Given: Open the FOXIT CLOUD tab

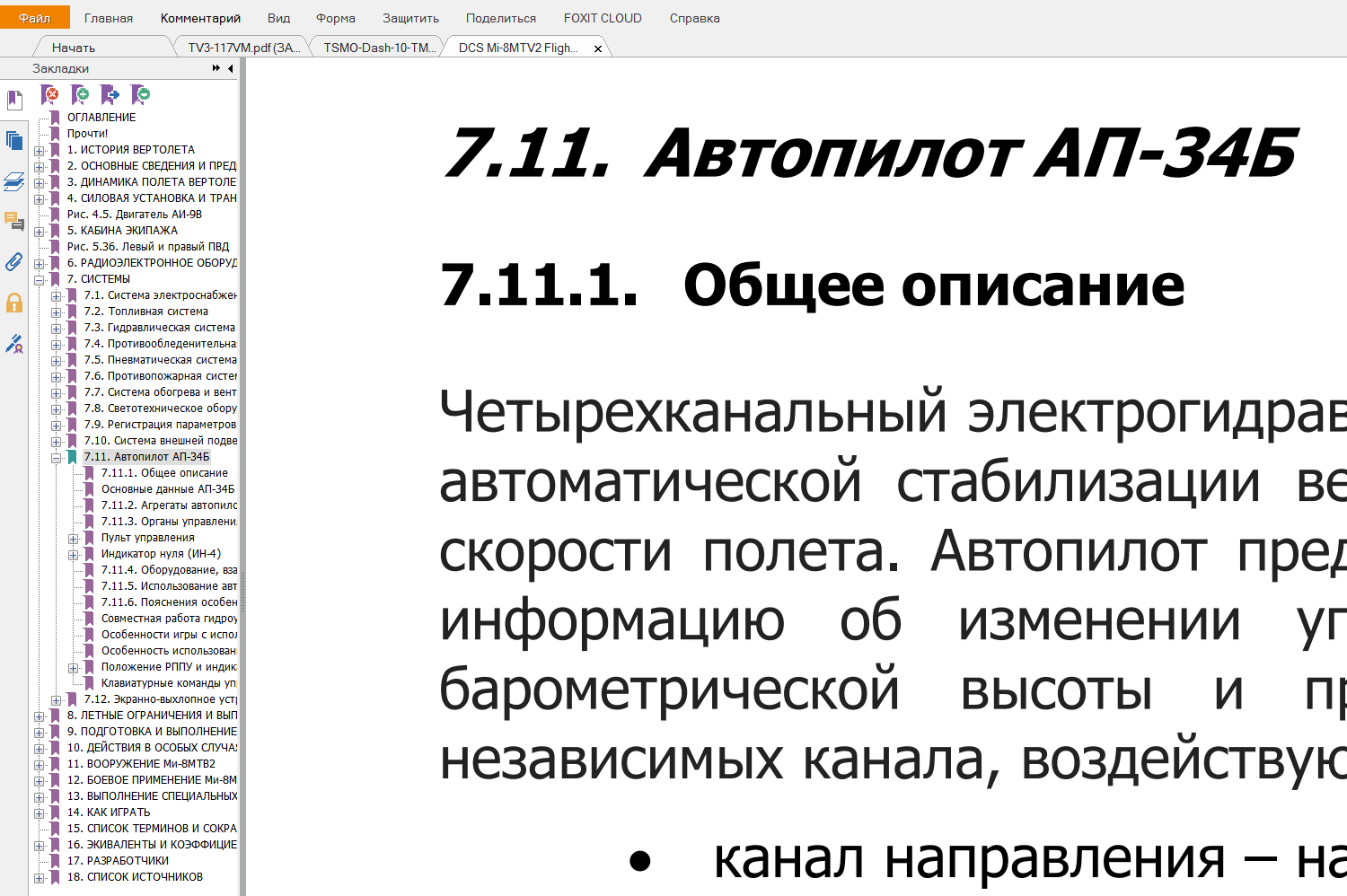Looking at the screenshot, I should tap(603, 18).
